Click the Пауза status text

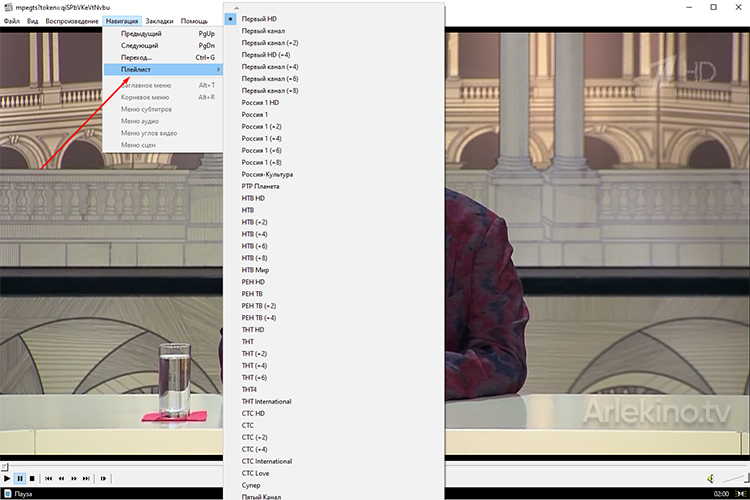pos(23,494)
